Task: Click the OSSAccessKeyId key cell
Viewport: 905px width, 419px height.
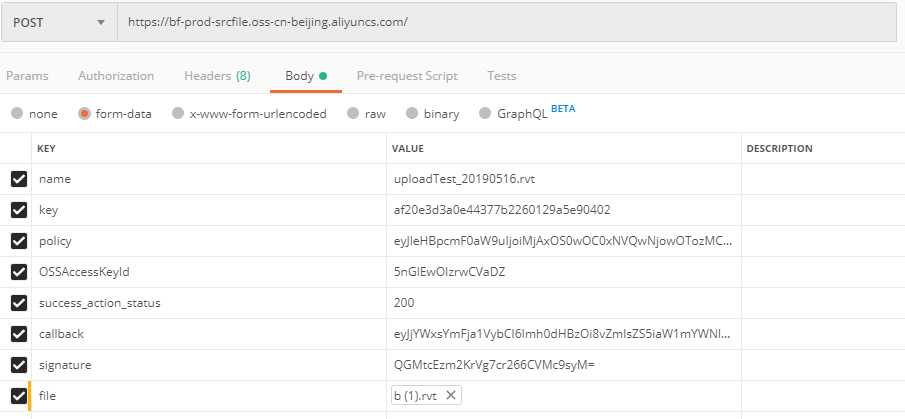Action: click(x=84, y=272)
